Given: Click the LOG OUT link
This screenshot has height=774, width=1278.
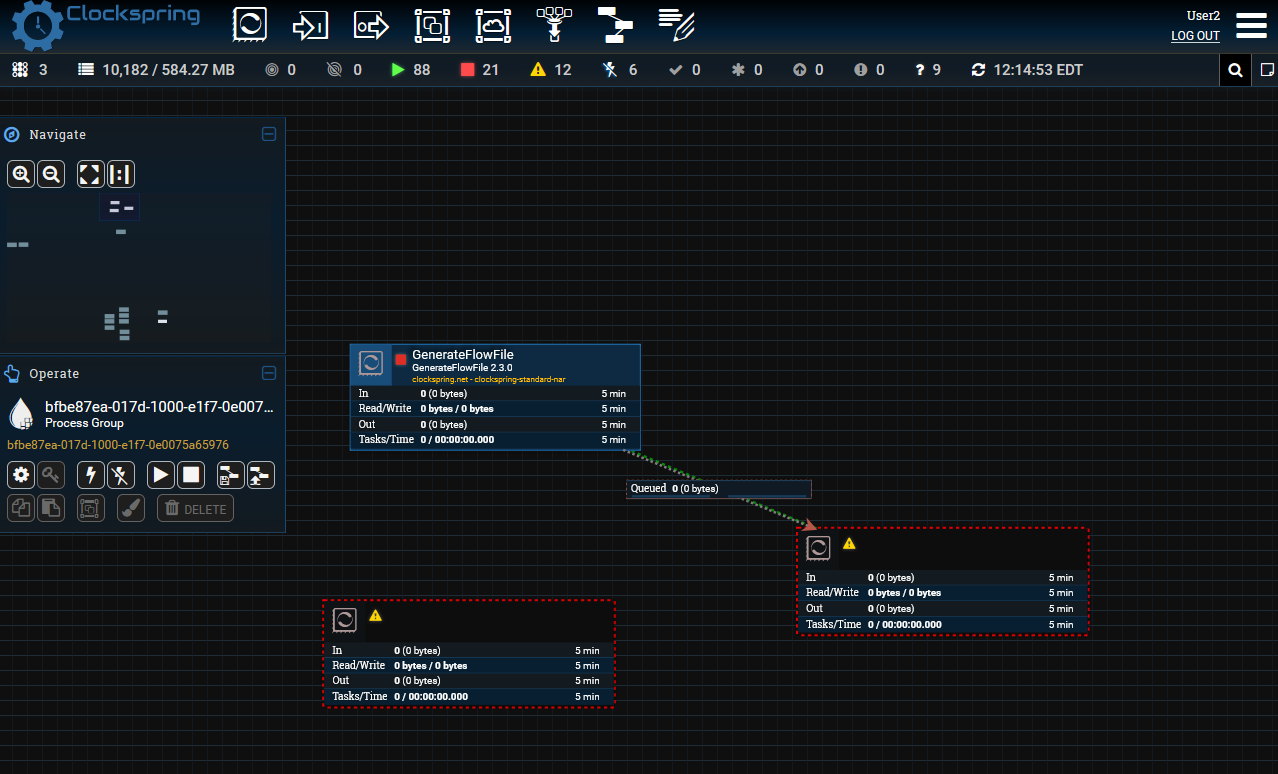Looking at the screenshot, I should coord(1195,36).
